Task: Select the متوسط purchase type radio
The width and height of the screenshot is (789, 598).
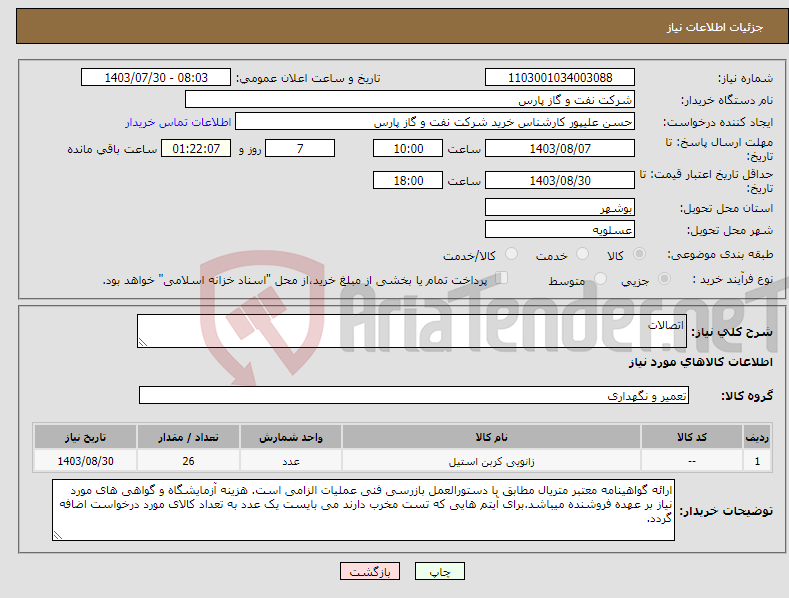Action: (x=600, y=278)
